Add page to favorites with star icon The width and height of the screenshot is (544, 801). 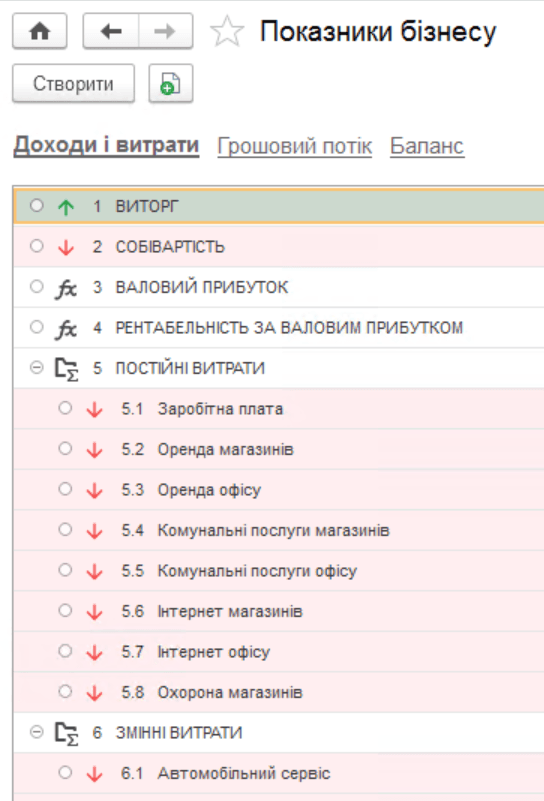[227, 32]
